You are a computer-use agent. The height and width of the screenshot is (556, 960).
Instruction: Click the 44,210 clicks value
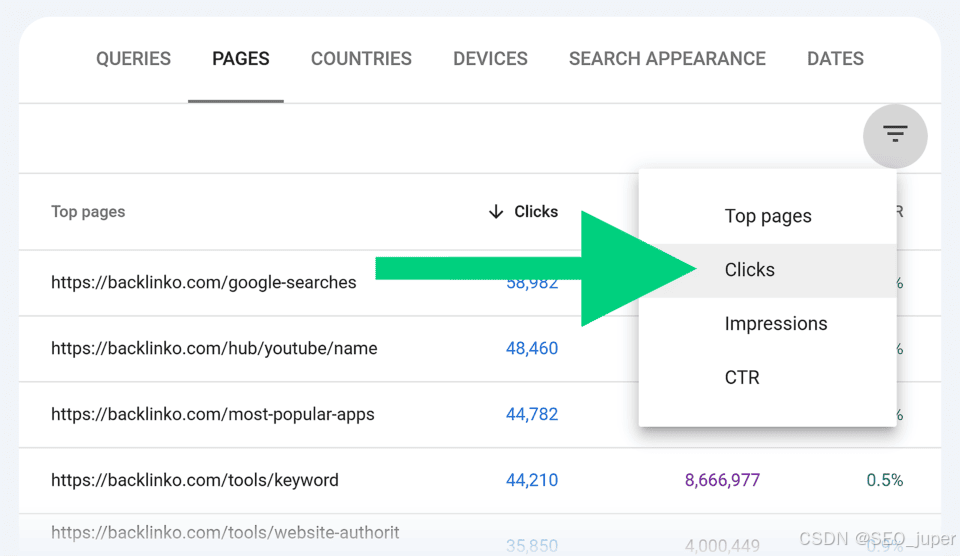(532, 480)
